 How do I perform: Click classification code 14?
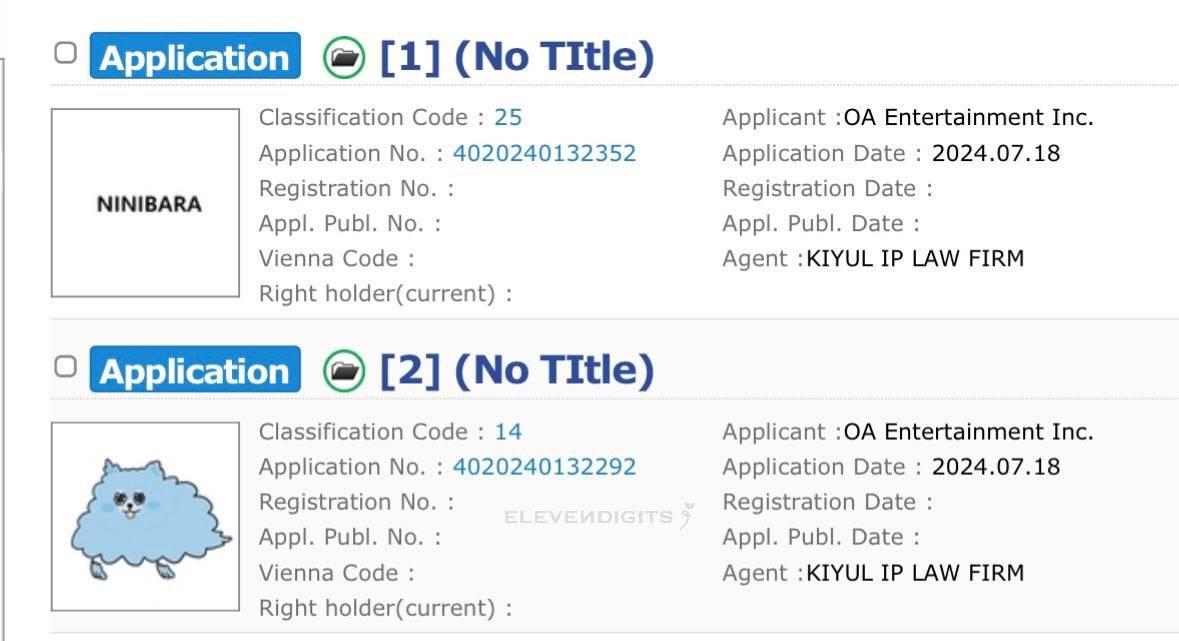(x=508, y=432)
